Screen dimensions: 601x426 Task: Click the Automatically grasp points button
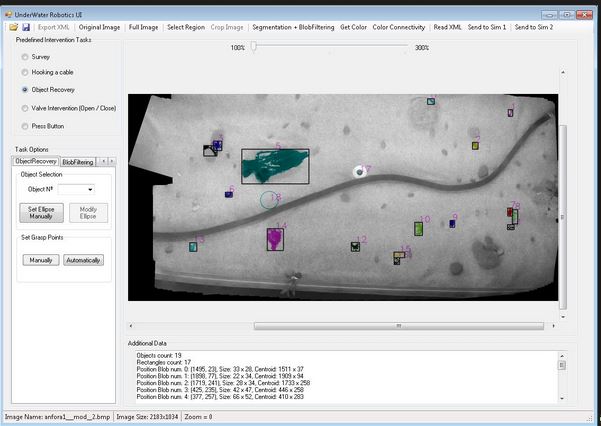(x=83, y=260)
